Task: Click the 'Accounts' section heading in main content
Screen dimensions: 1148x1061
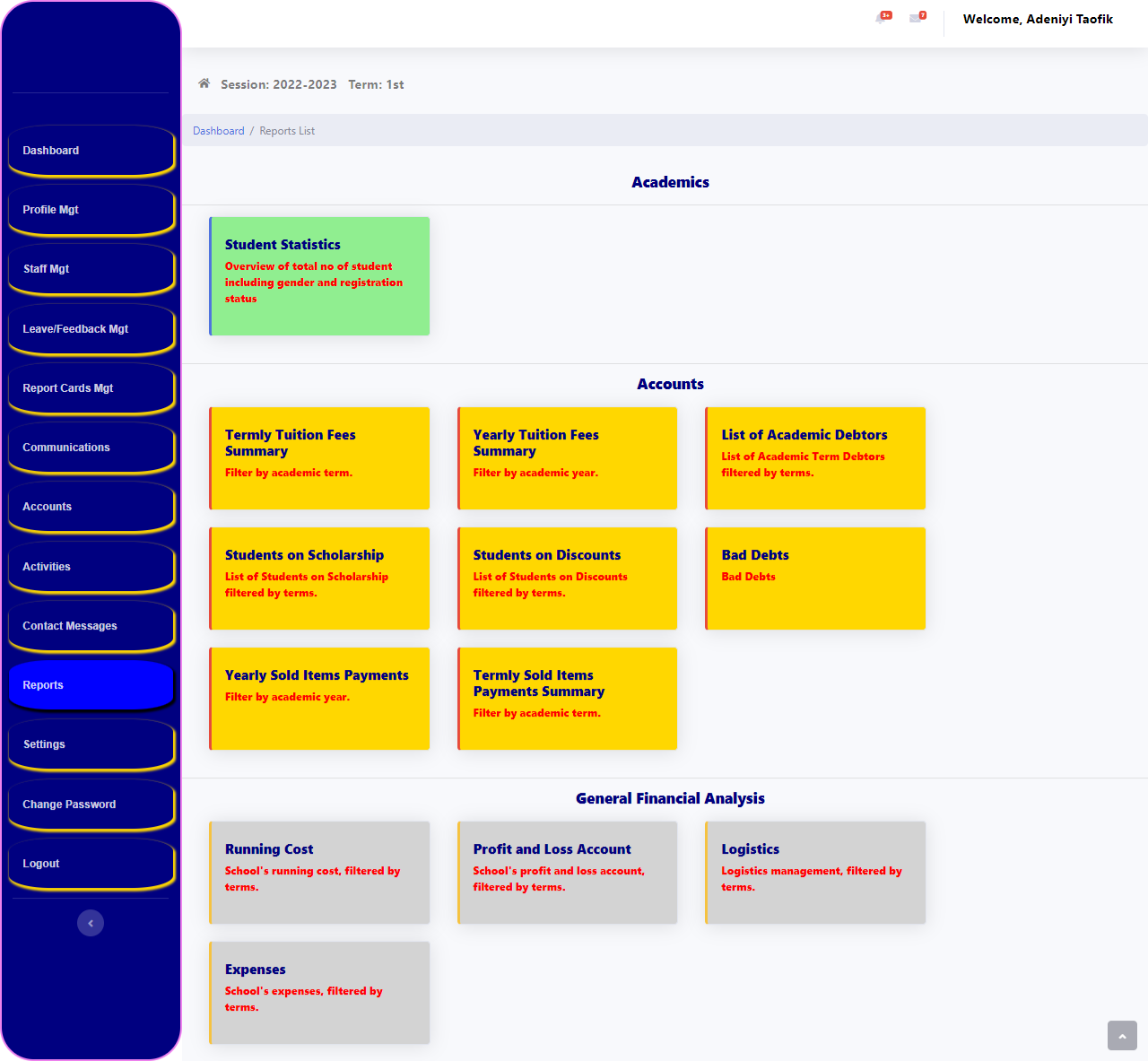Action: click(670, 384)
